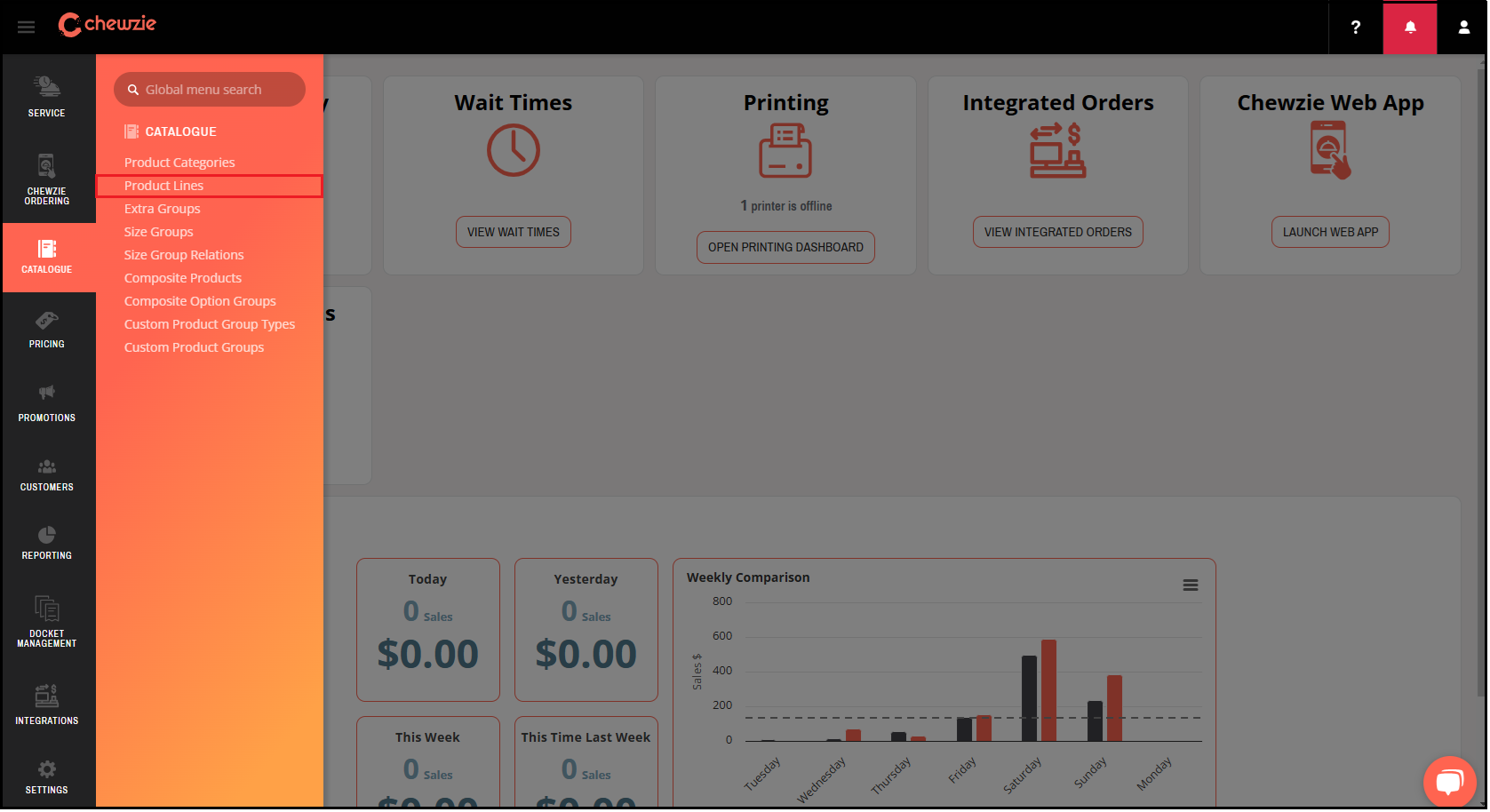The width and height of the screenshot is (1490, 812).
Task: Click the Yesterday sales card
Action: [x=586, y=630]
